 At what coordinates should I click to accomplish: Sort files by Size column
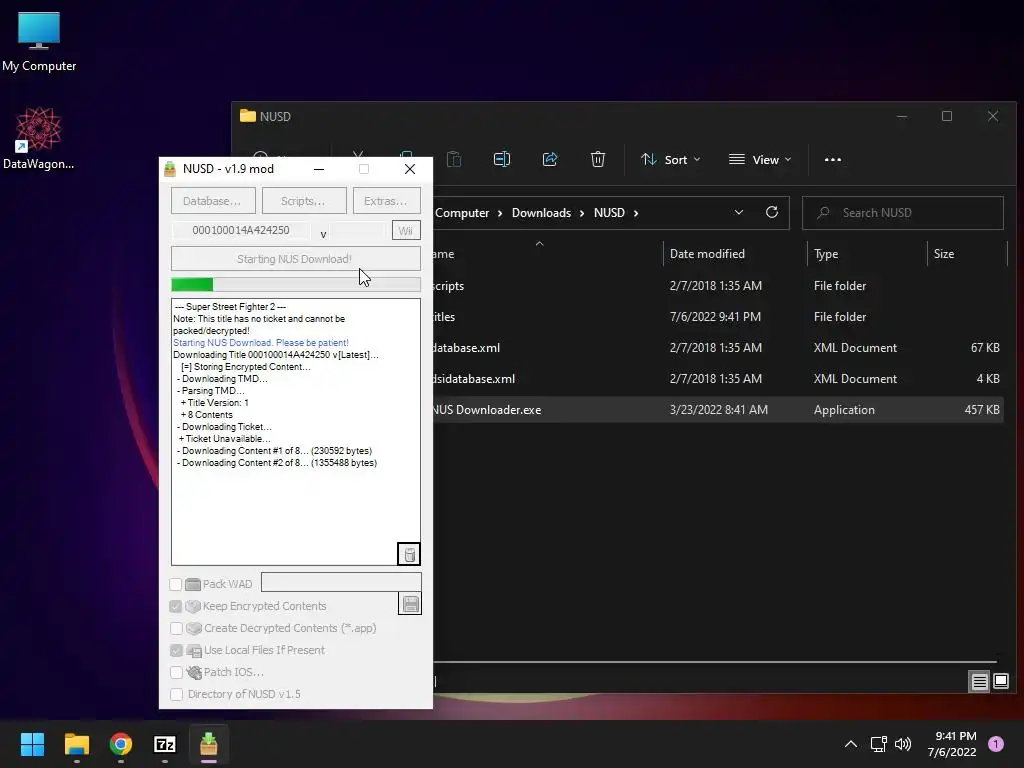tap(967, 253)
